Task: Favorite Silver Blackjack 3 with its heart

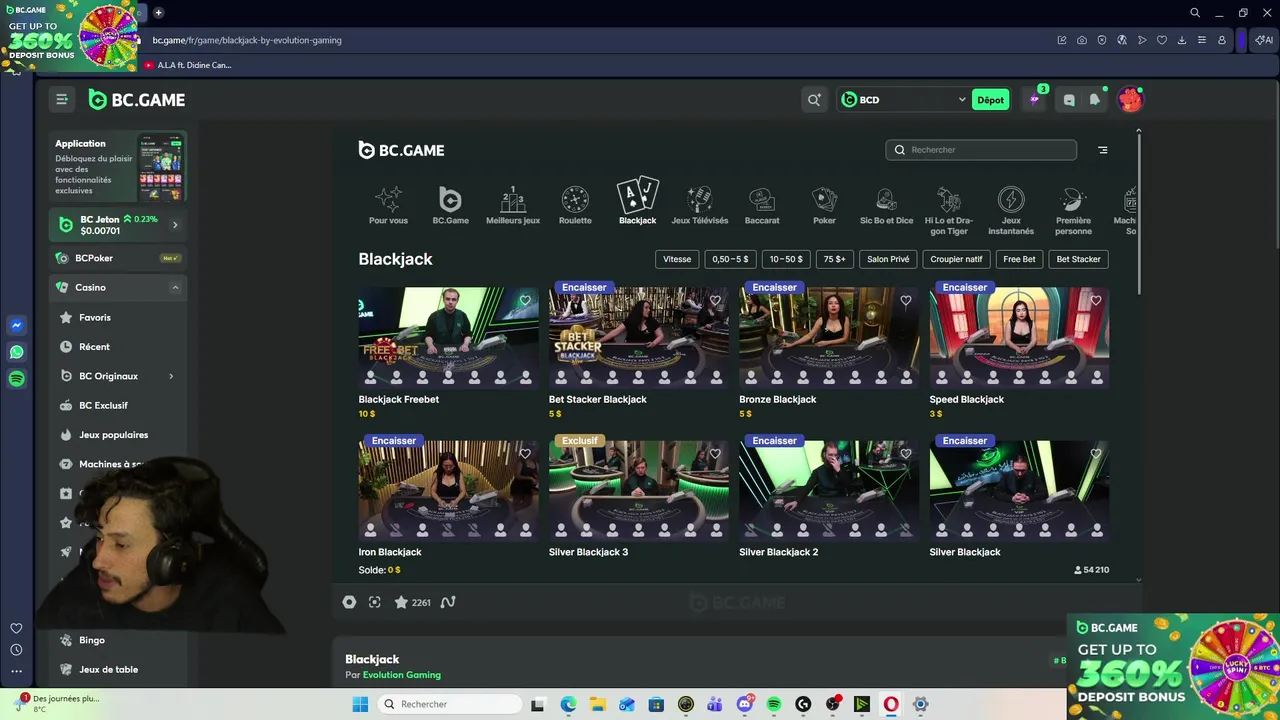Action: [x=715, y=454]
